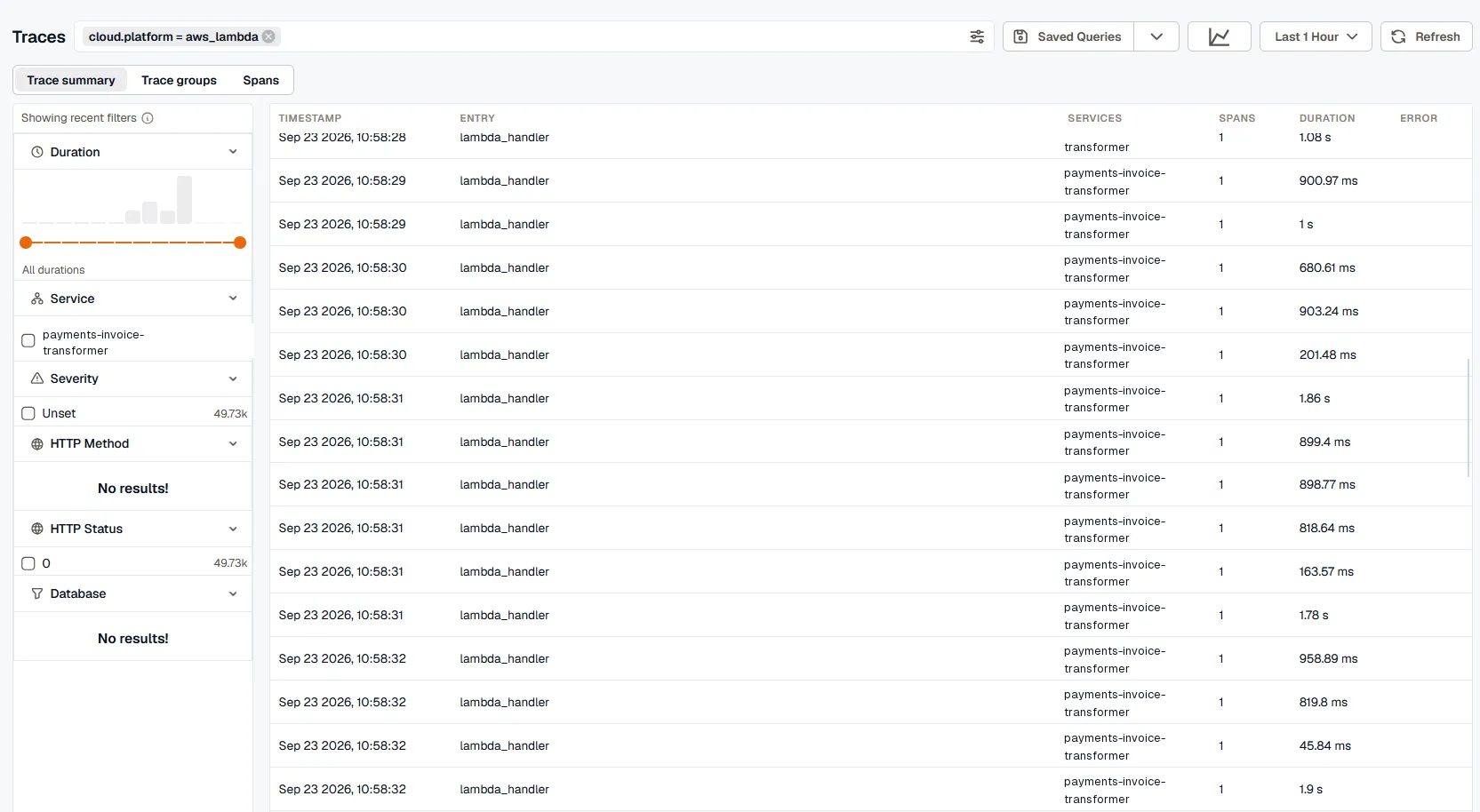Click the ERROR column header
The image size is (1480, 812).
pyautogui.click(x=1419, y=118)
